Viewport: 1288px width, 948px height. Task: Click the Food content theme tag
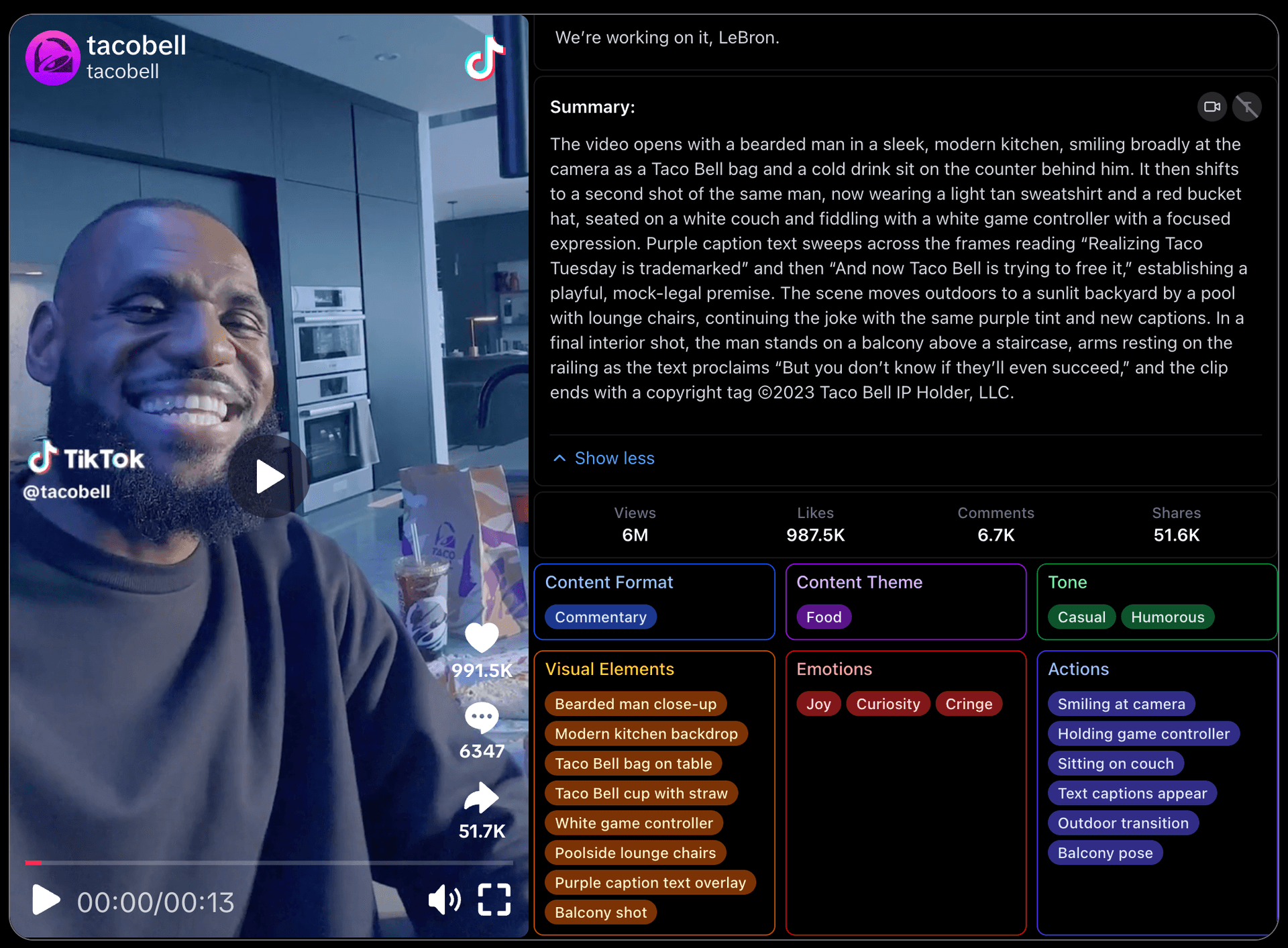(824, 617)
